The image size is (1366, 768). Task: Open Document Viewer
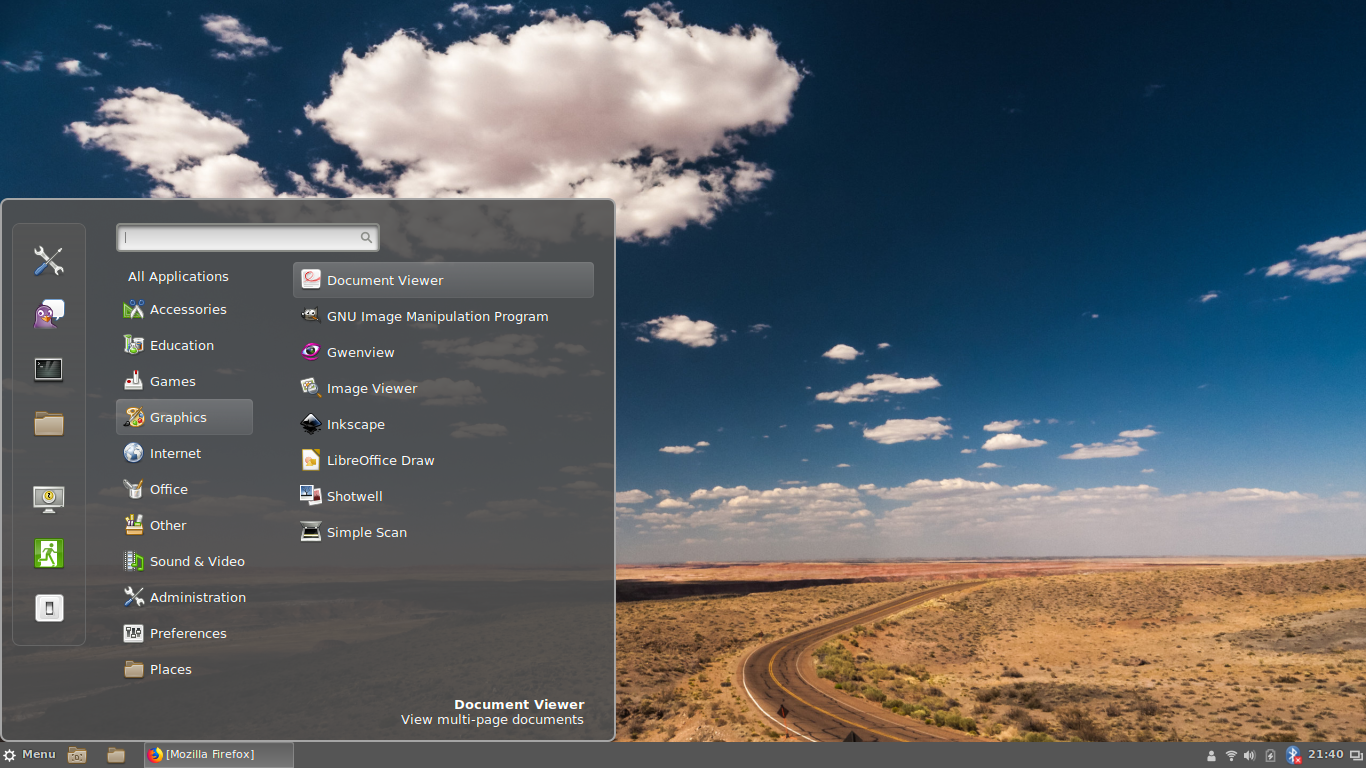pos(386,280)
